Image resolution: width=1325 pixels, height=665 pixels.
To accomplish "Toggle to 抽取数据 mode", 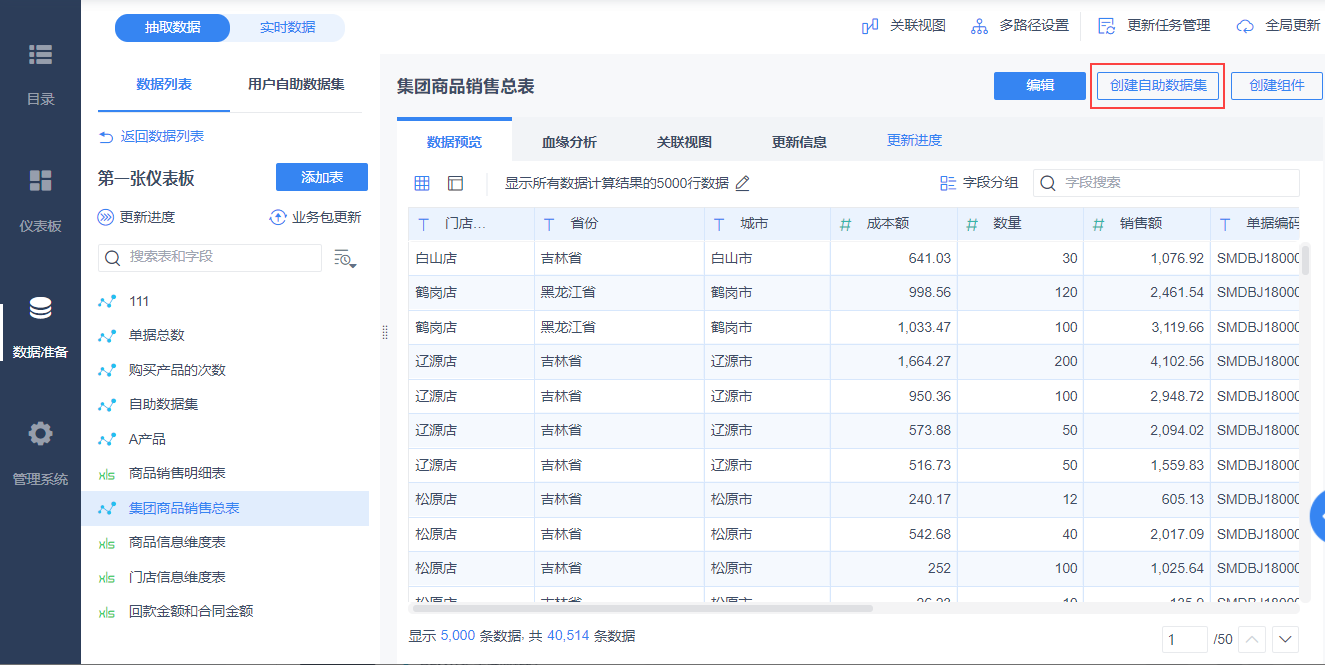I will pos(173,28).
